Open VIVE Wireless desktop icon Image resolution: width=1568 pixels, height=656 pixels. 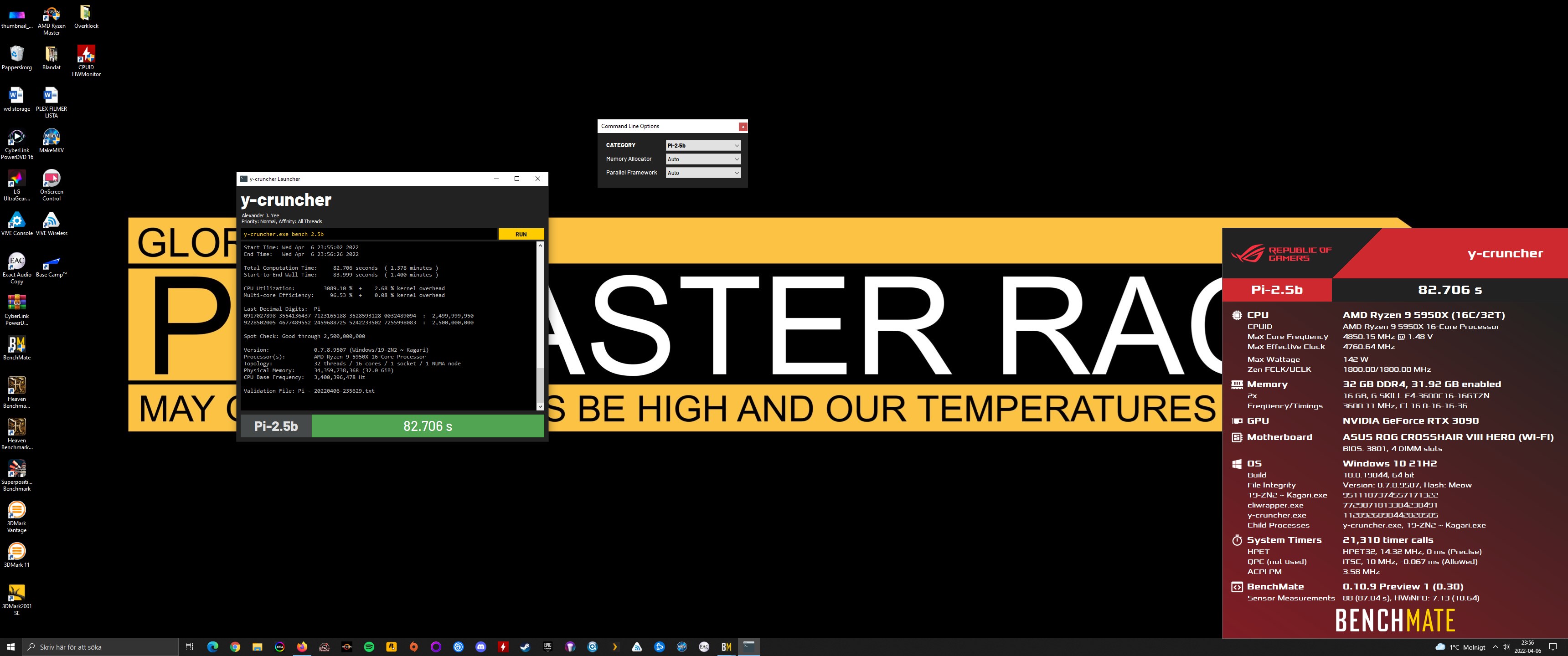click(52, 224)
